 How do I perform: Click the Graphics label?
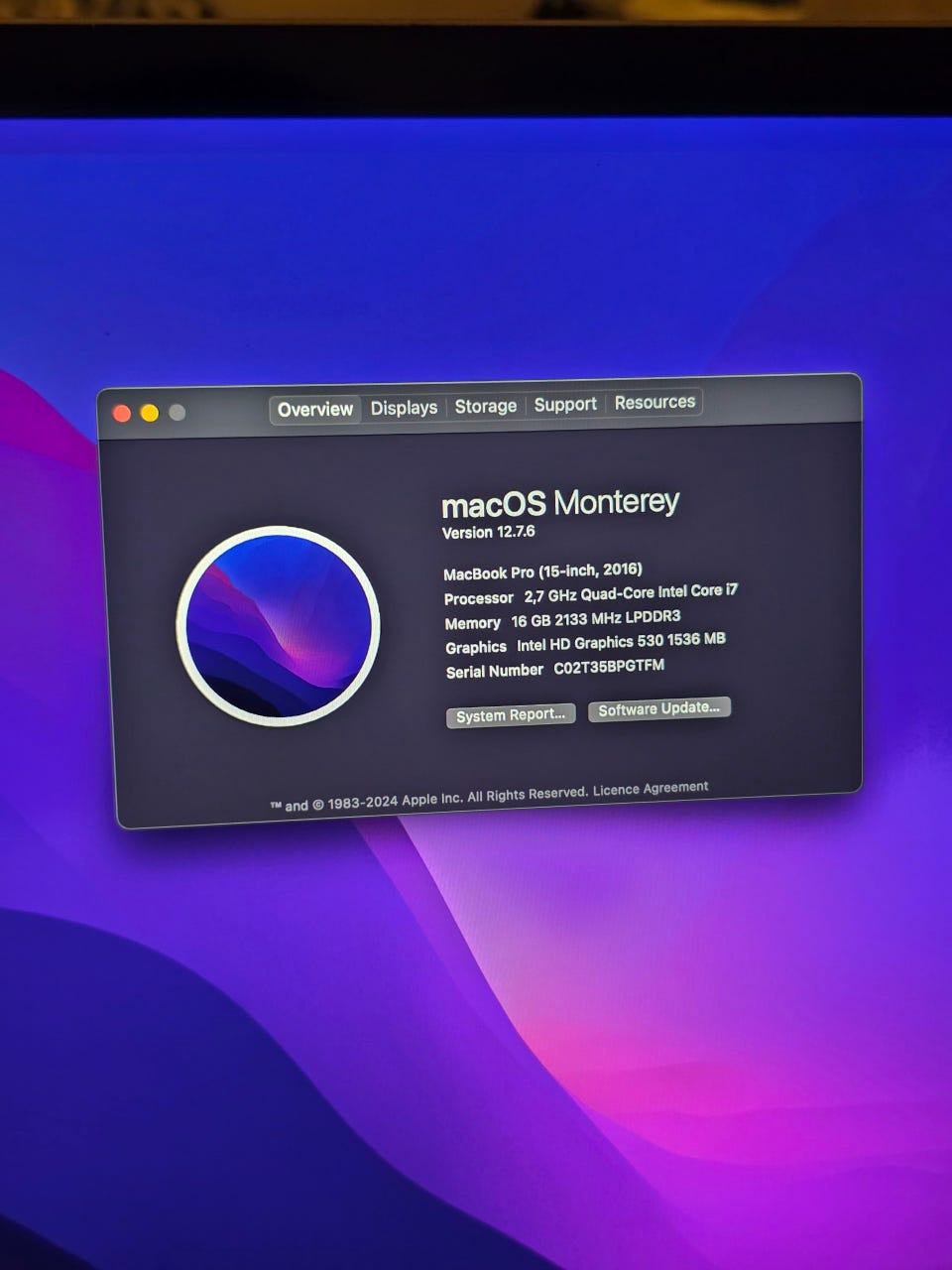click(476, 647)
